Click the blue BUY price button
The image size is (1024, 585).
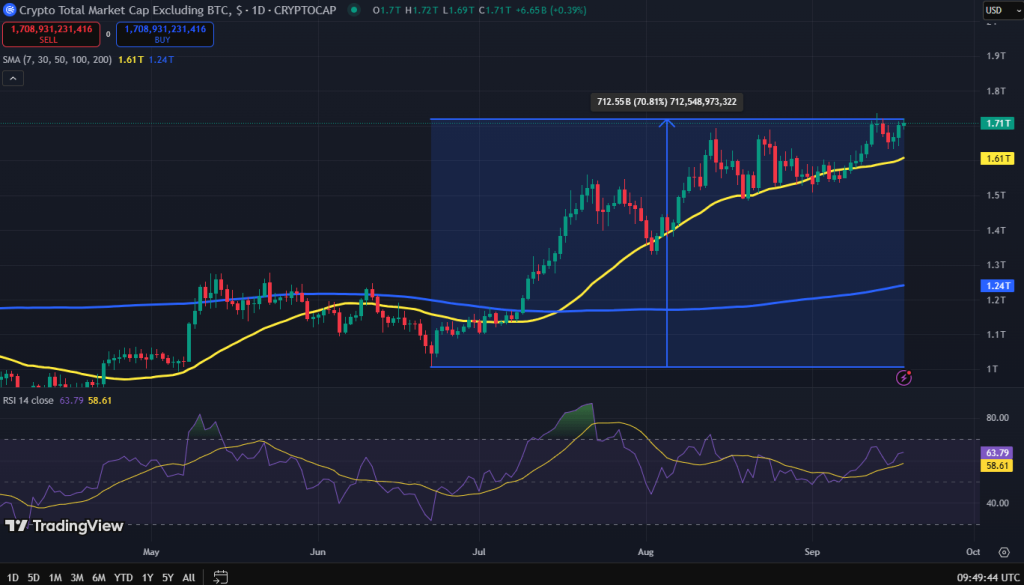(x=165, y=34)
